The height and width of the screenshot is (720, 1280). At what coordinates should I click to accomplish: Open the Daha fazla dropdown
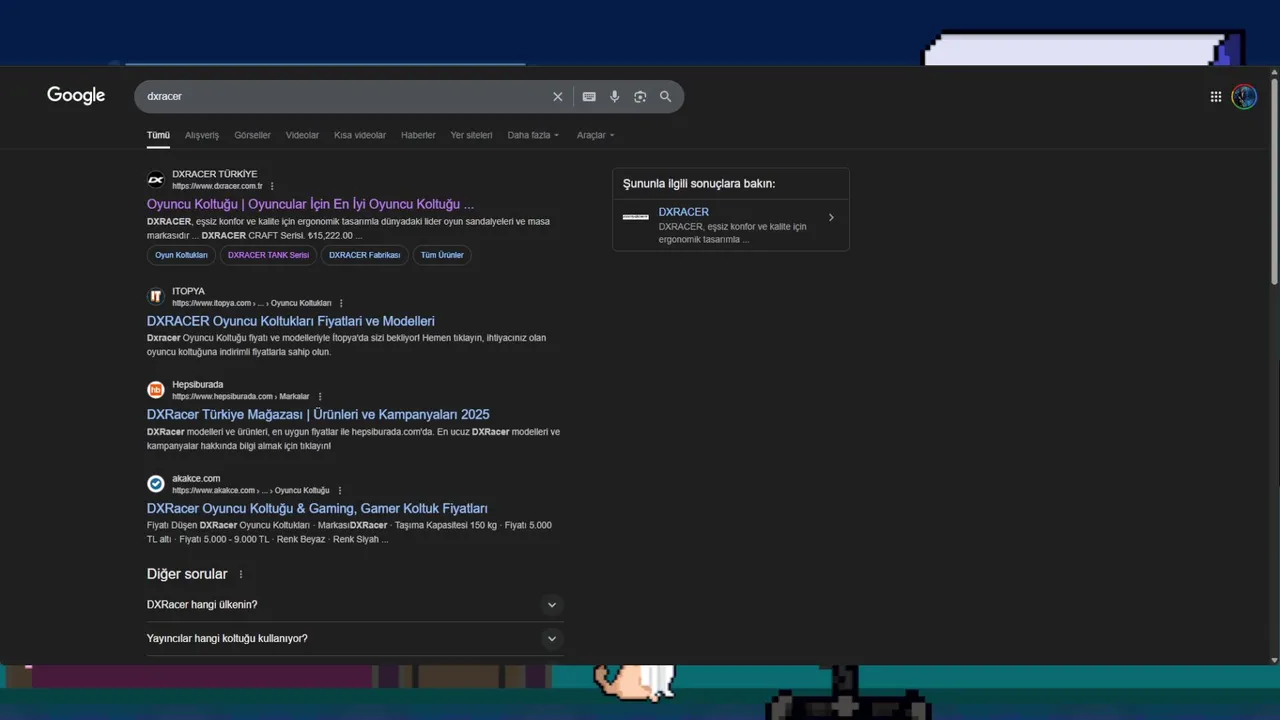(533, 135)
